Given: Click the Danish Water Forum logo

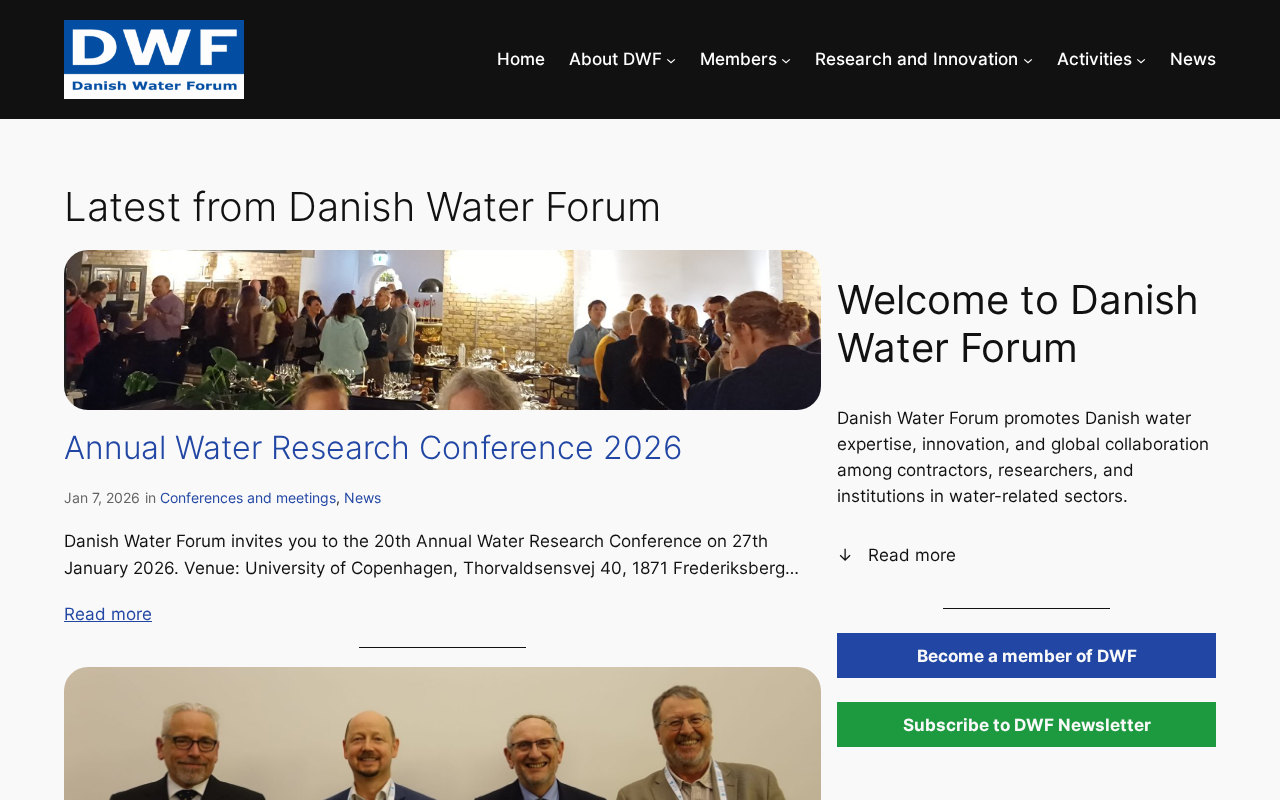Looking at the screenshot, I should coord(154,59).
